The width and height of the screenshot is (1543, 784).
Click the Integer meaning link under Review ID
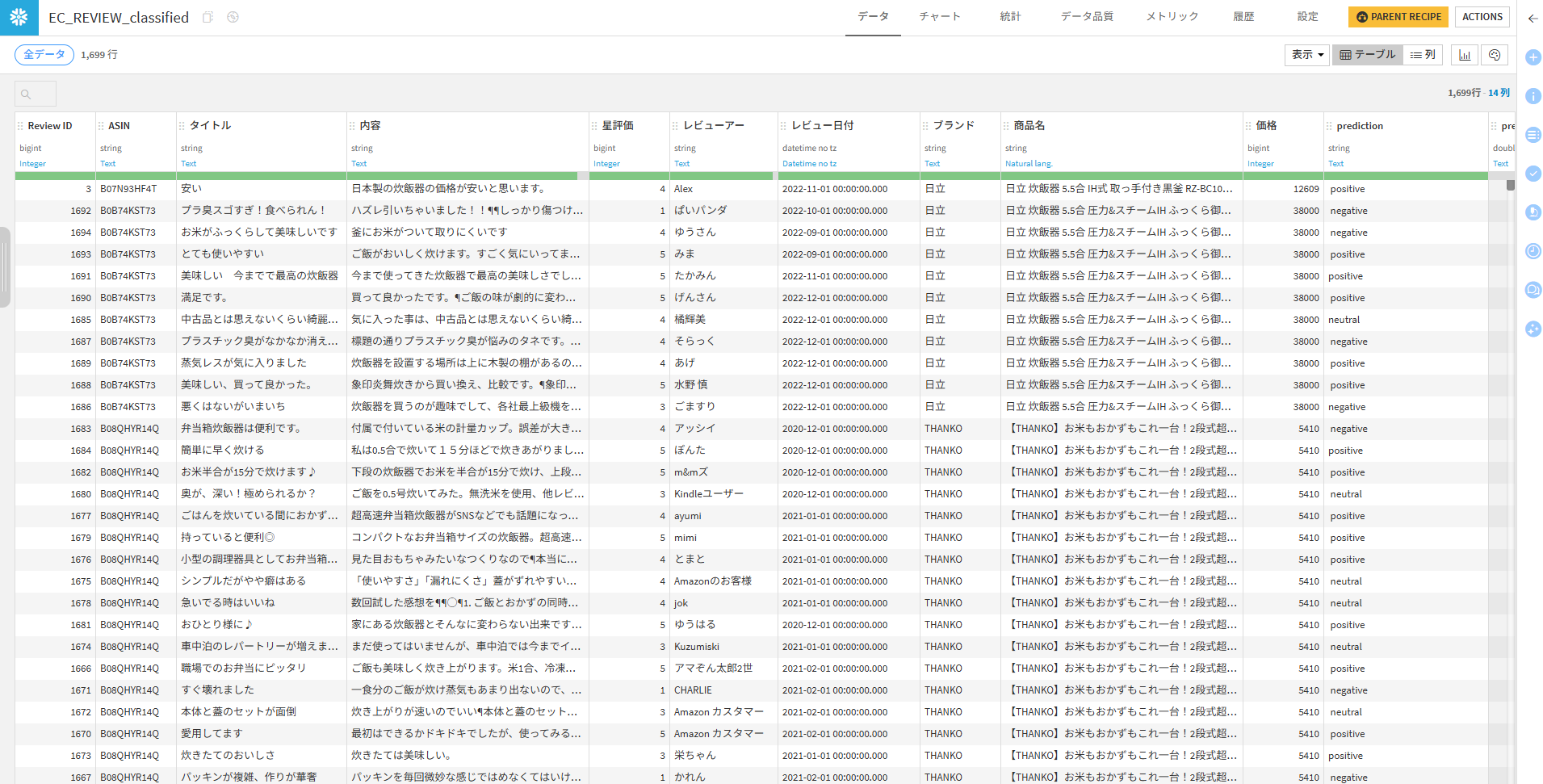[33, 164]
